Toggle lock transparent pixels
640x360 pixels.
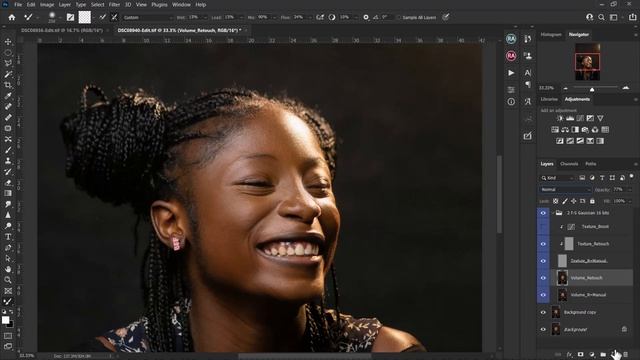pyautogui.click(x=556, y=201)
